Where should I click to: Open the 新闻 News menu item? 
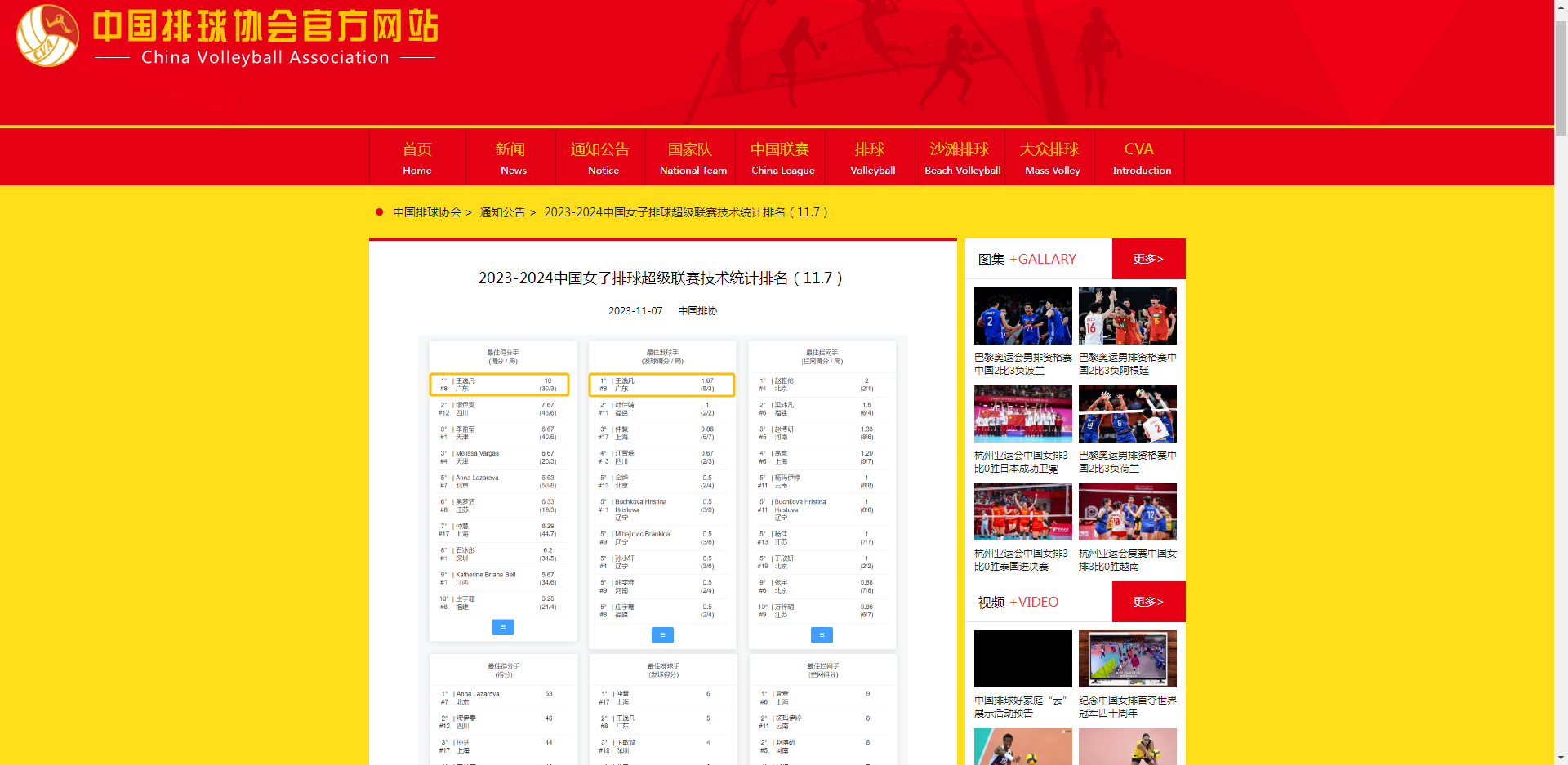[x=511, y=158]
